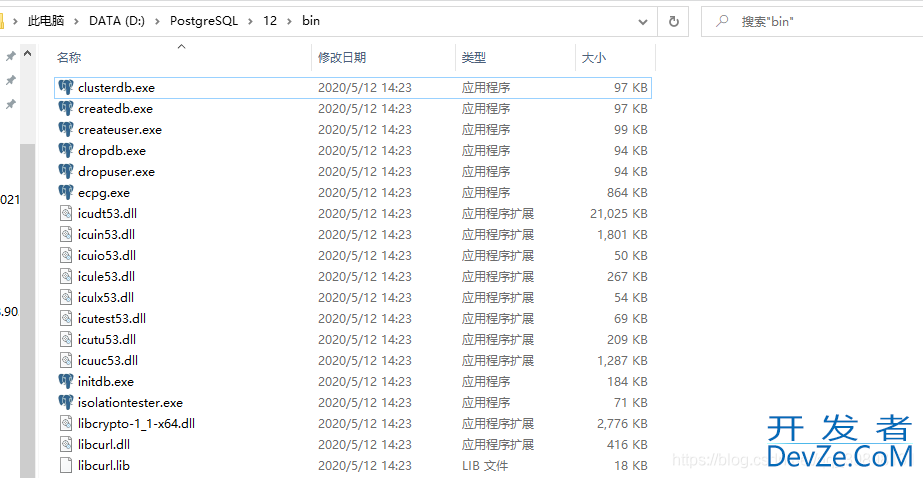Select the file name icudt53.dll
The width and height of the screenshot is (923, 478).
[107, 214]
